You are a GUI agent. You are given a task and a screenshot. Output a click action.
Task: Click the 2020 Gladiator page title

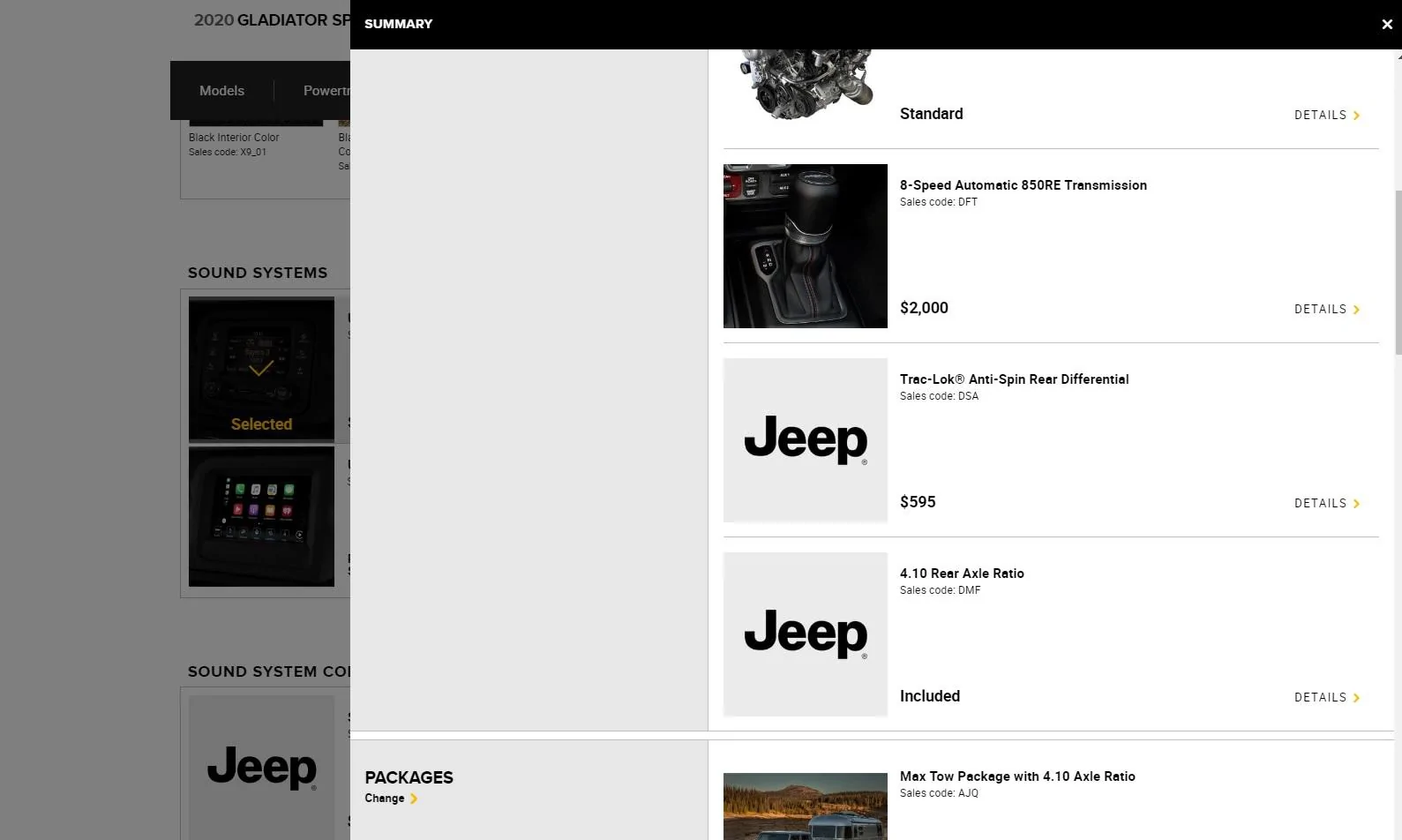272,20
